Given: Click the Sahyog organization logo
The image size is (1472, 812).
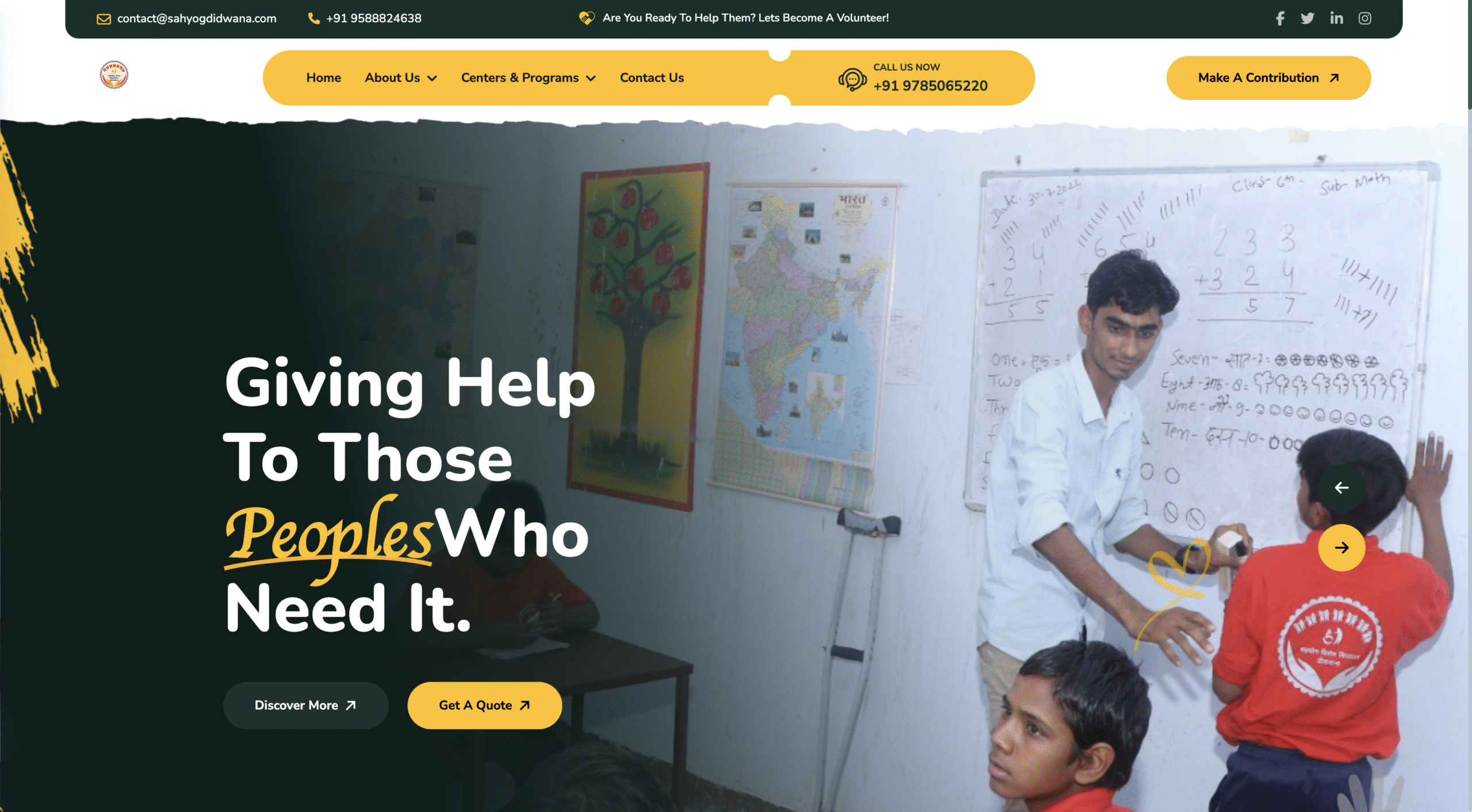Looking at the screenshot, I should 114,75.
